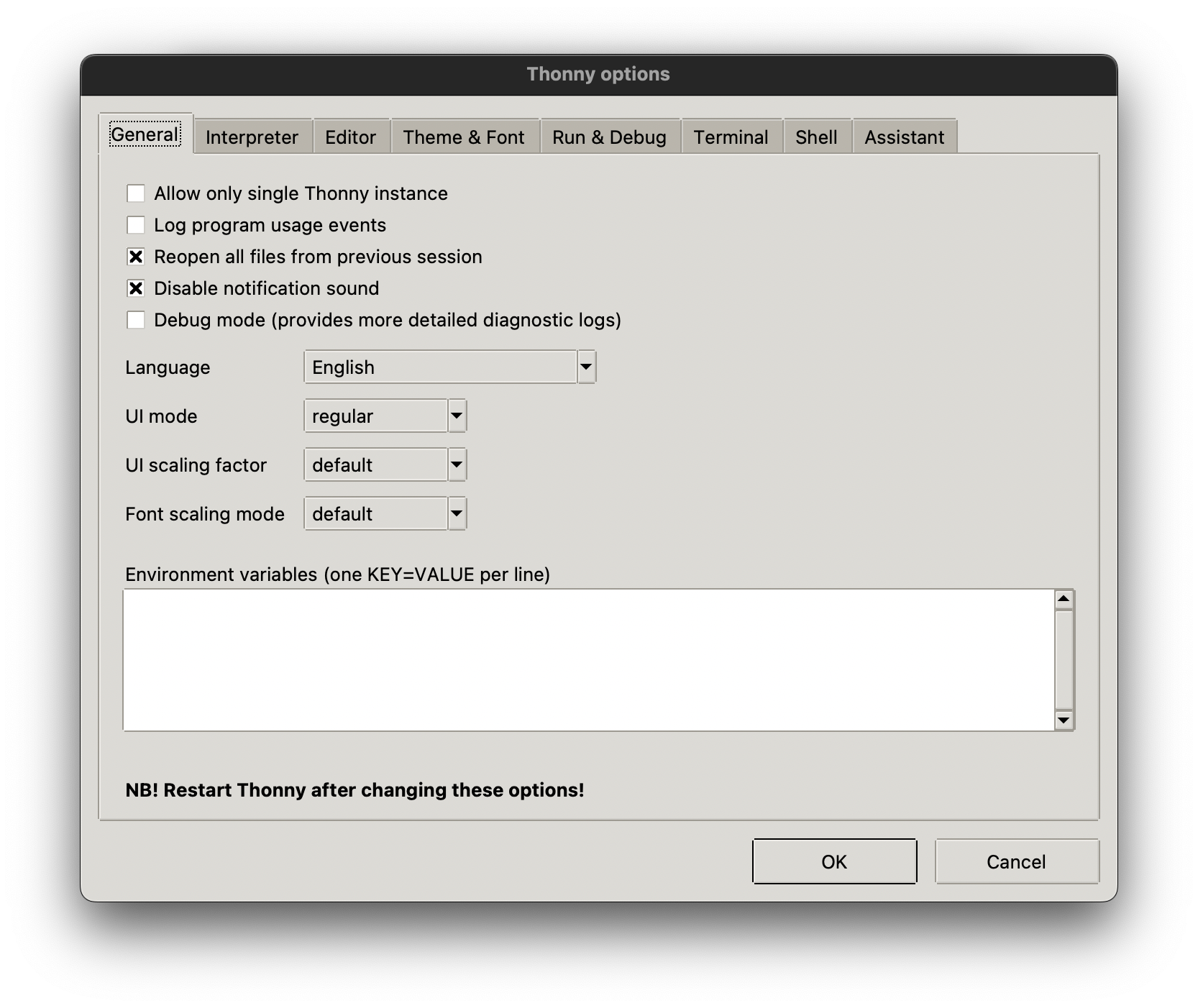Open the Shell settings tab
This screenshot has height=1008, width=1198.
pos(816,137)
